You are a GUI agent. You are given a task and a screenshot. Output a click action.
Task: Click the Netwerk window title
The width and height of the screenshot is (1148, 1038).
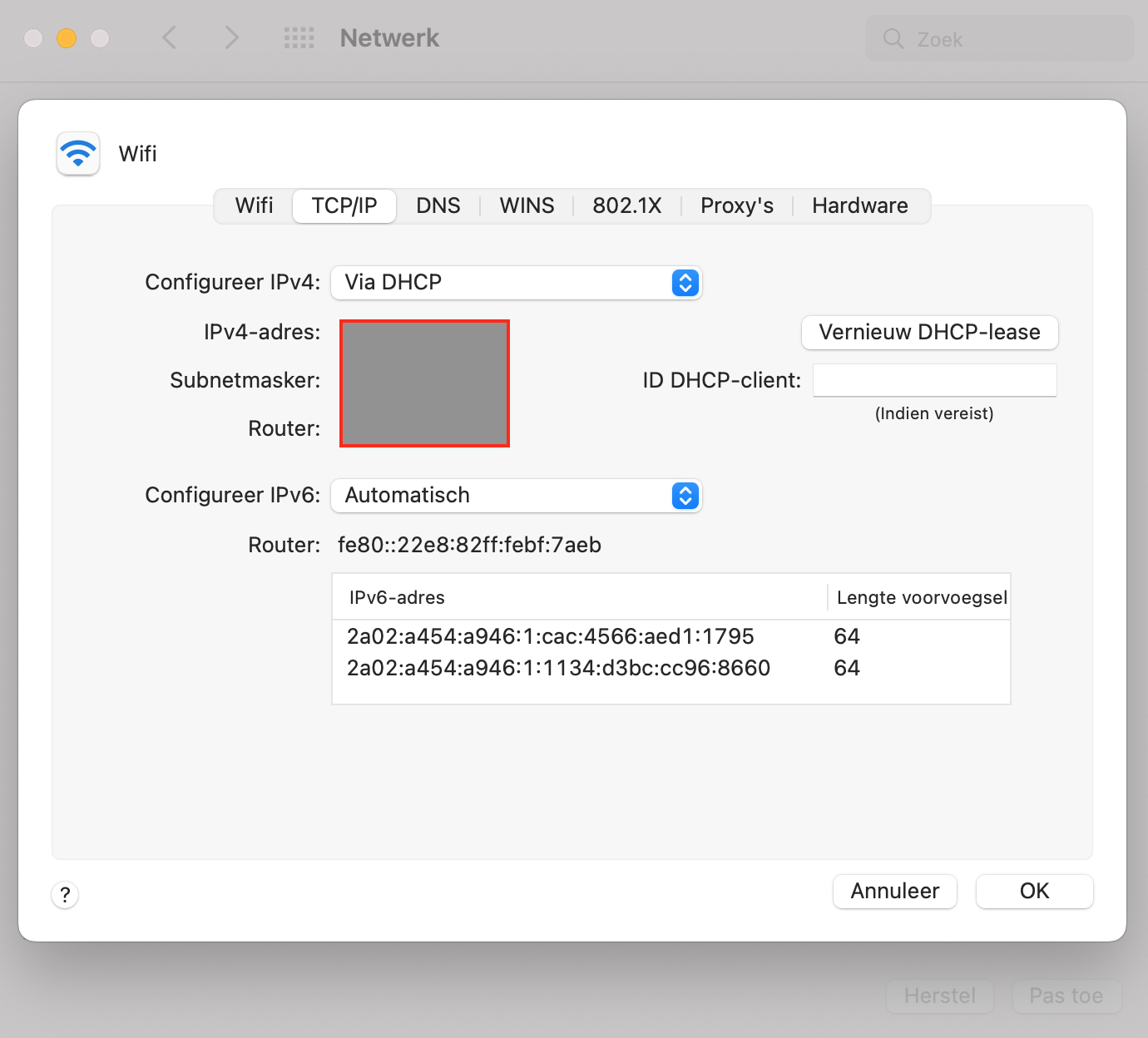(389, 37)
